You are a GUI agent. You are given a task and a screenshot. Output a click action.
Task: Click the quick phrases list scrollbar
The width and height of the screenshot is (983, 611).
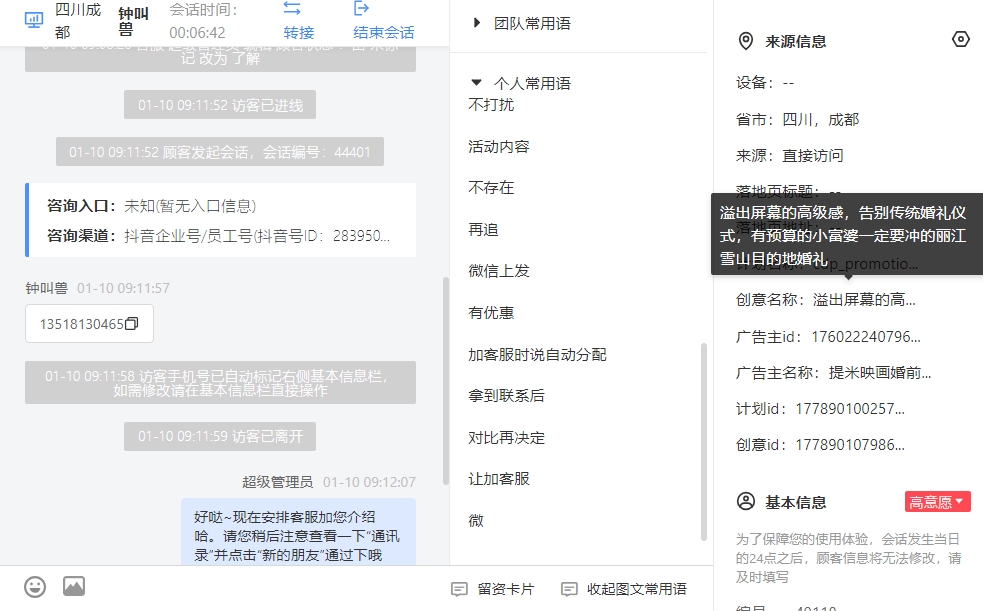pyautogui.click(x=703, y=442)
